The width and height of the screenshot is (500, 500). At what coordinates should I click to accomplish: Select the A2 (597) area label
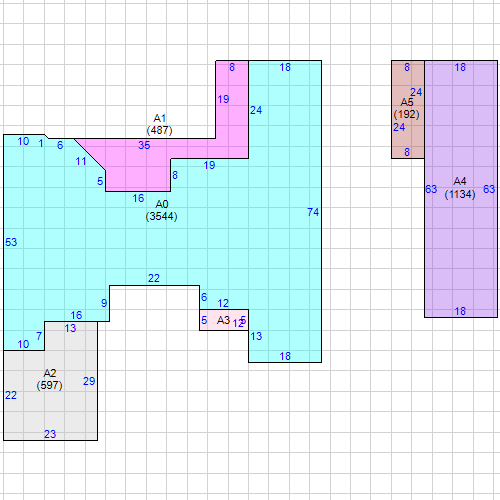tap(49, 379)
